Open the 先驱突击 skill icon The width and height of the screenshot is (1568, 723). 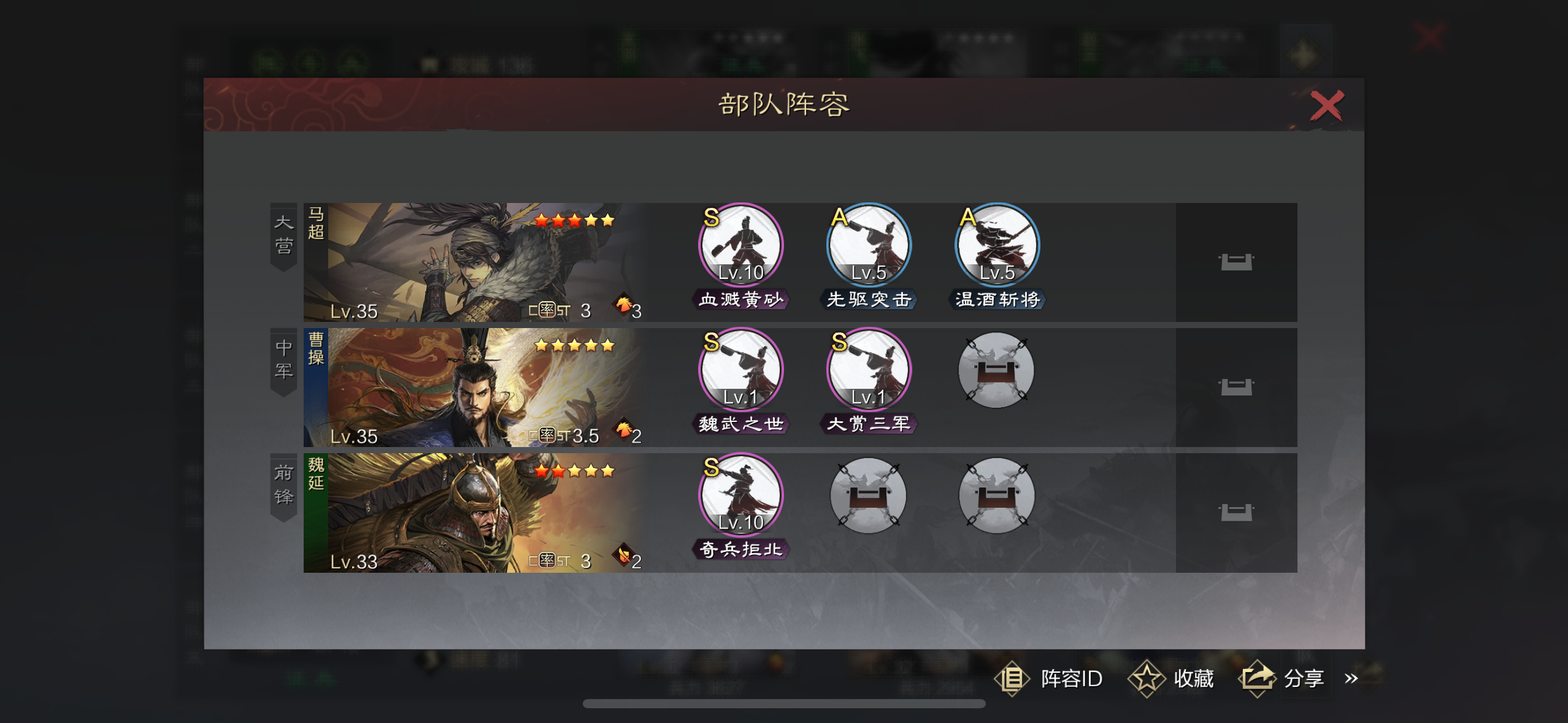tap(869, 245)
